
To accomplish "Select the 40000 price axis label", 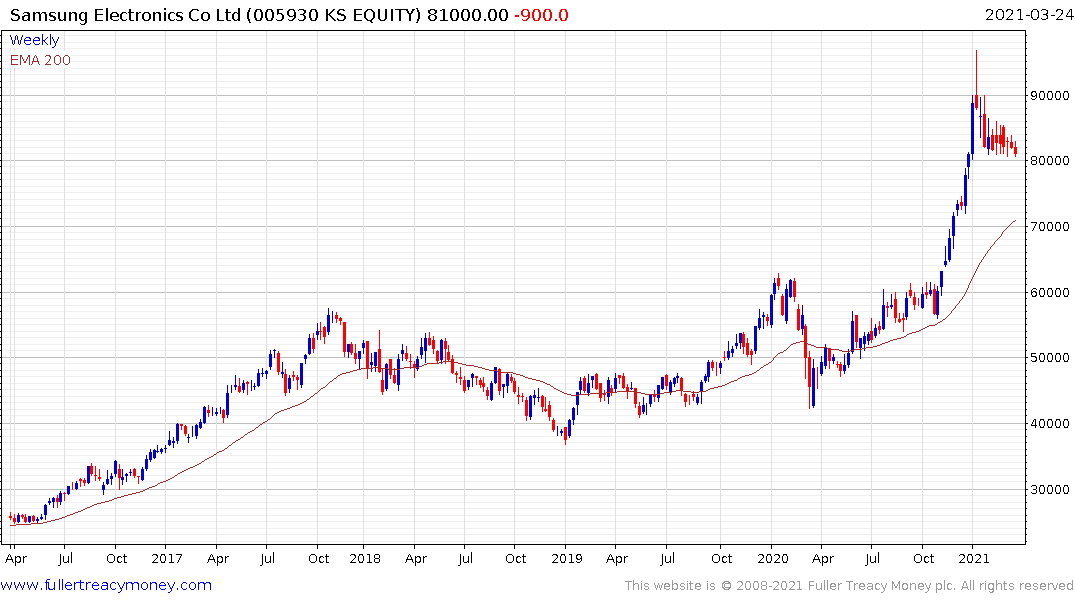I will click(1050, 423).
